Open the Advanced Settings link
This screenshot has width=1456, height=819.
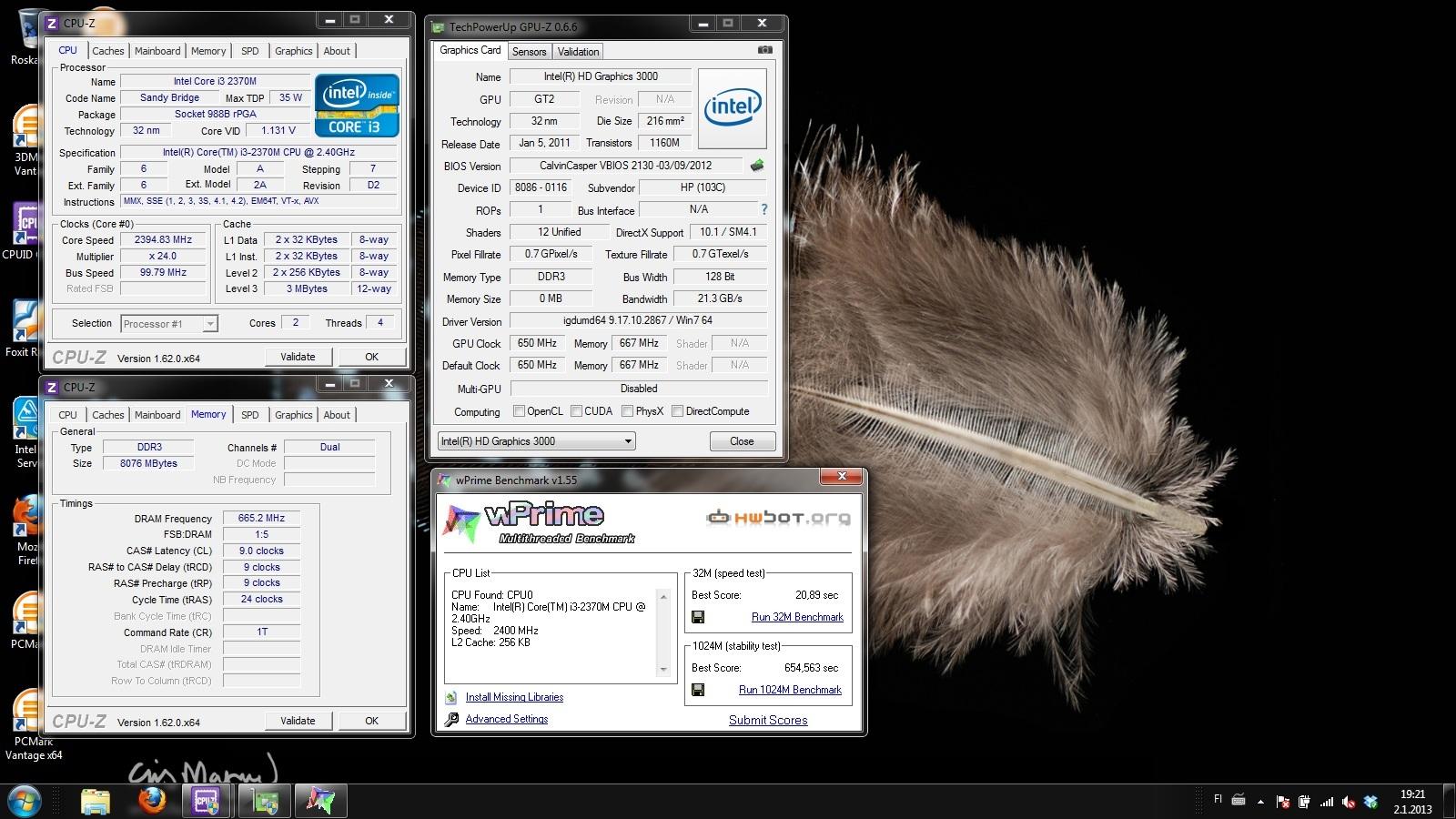(507, 719)
